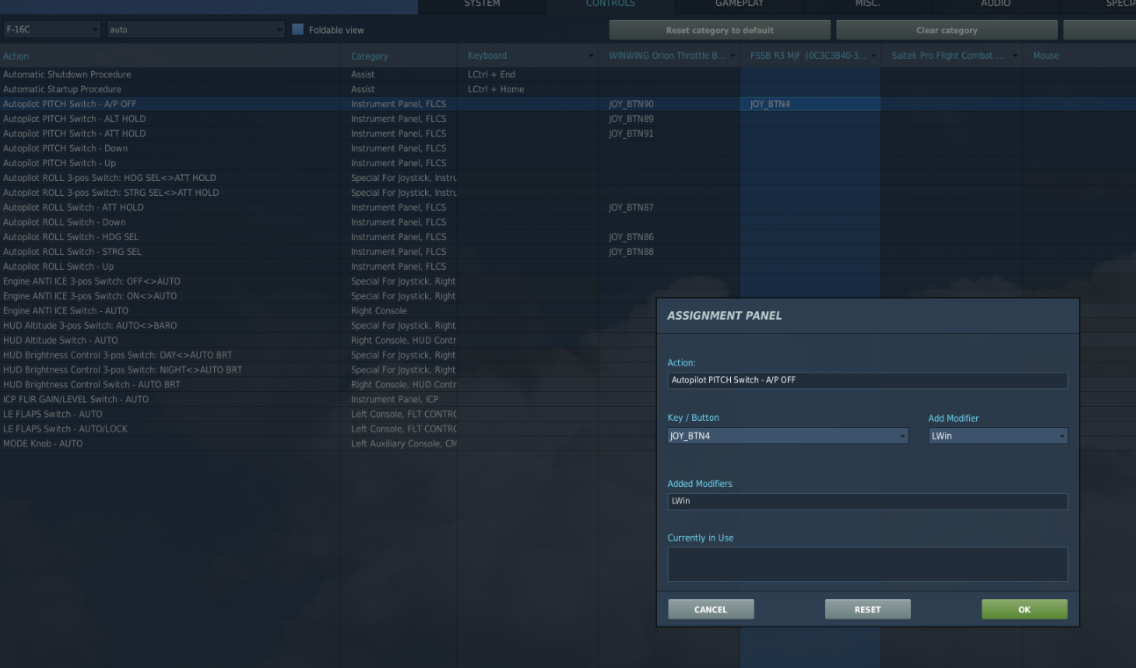Open the auto input-layer dropdown
The image size is (1136, 668).
pyautogui.click(x=195, y=30)
